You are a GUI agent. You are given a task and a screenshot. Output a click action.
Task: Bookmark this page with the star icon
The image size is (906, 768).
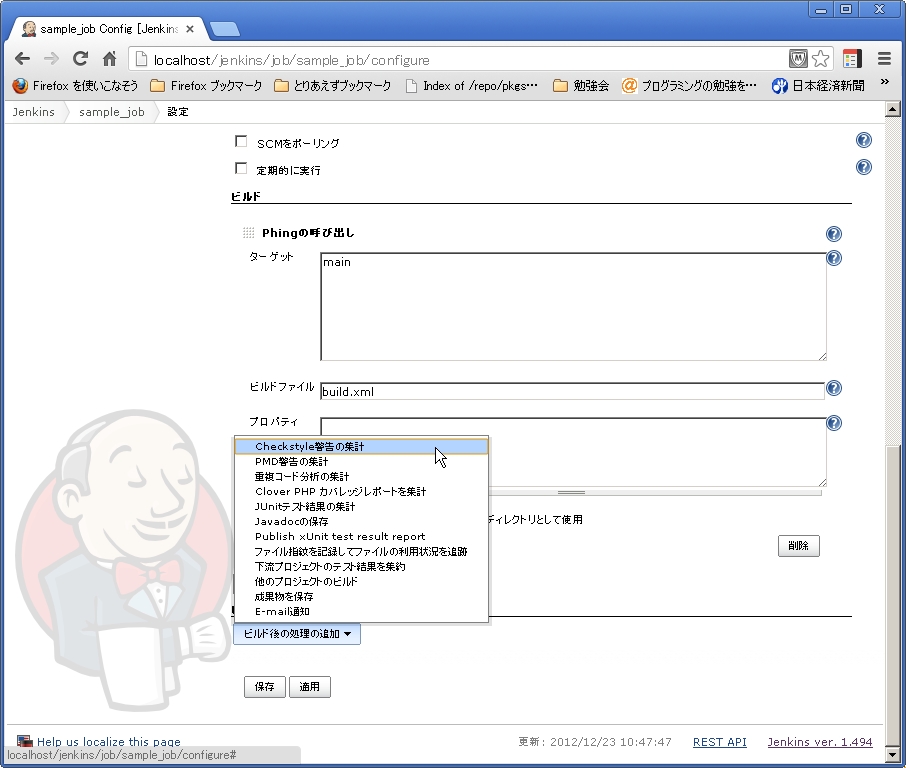[x=820, y=59]
